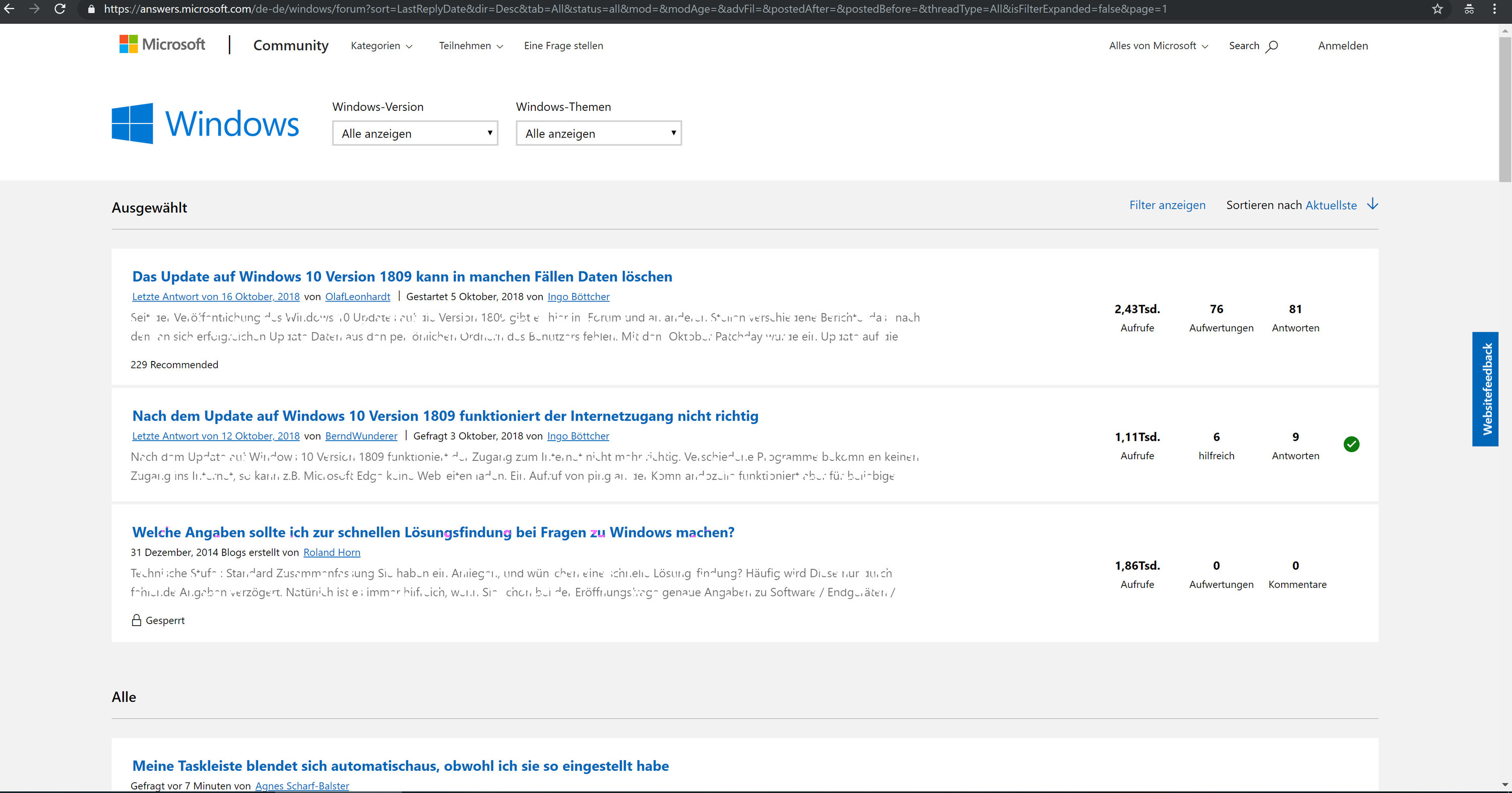1512x793 pixels.
Task: Open thread Meine Taskleiste blendet sich automatisch aus
Action: point(400,766)
